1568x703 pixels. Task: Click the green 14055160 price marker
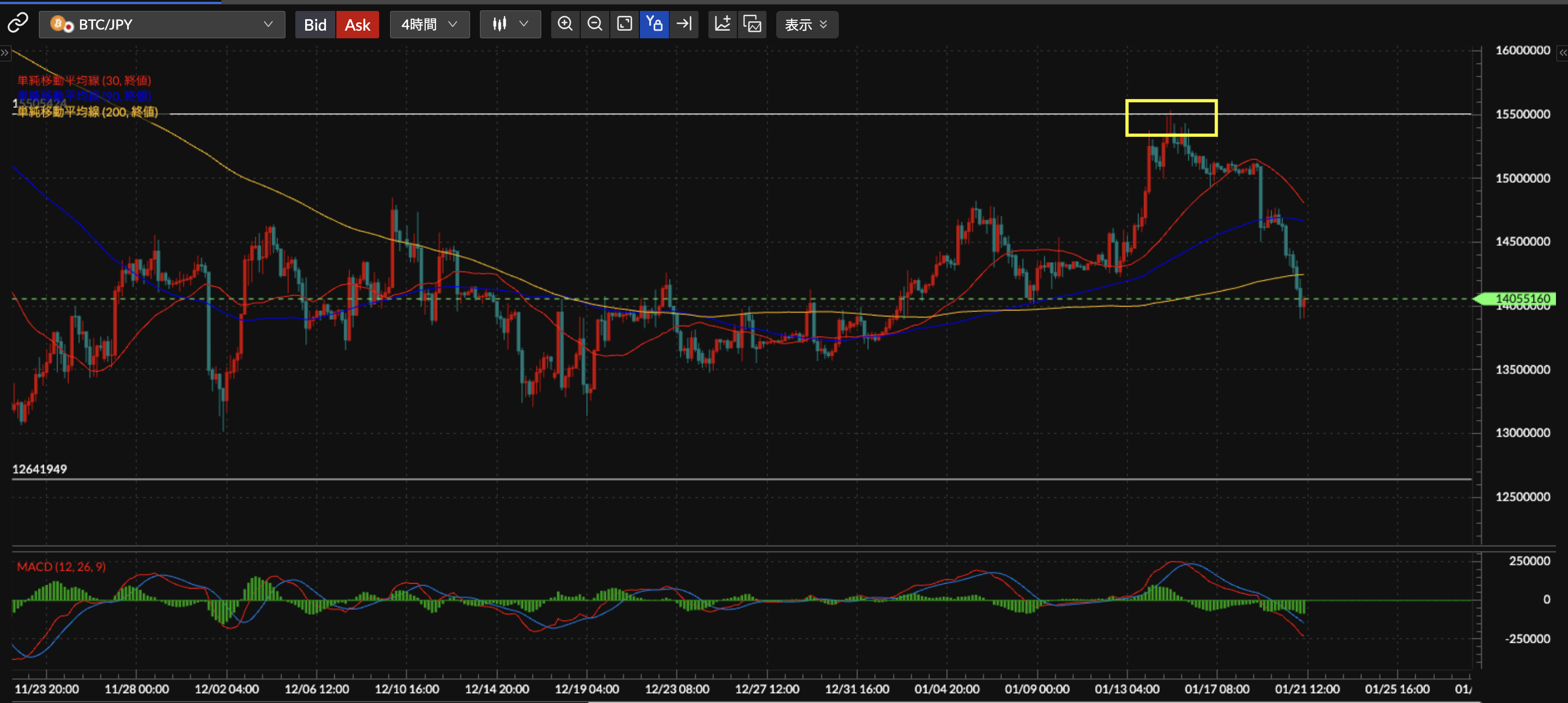click(x=1517, y=298)
